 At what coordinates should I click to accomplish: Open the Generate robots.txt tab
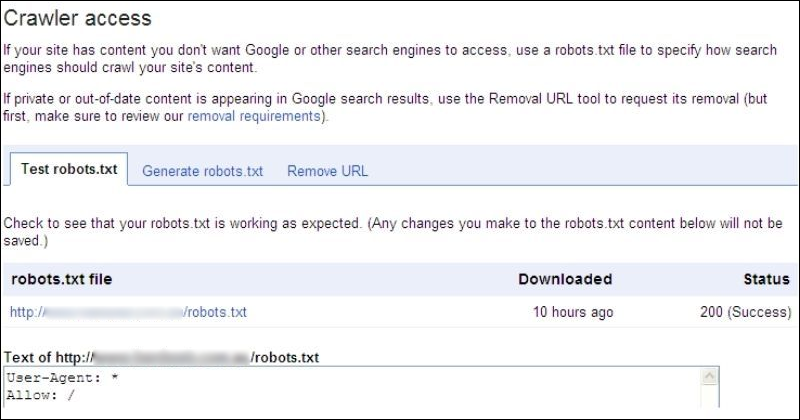tap(202, 171)
